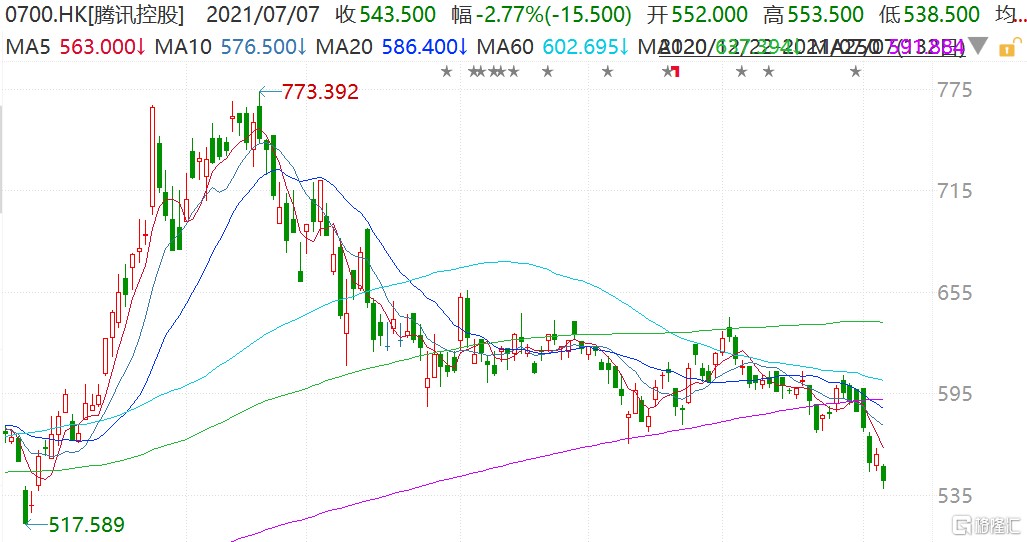1027x542 pixels.
Task: Click the stock name 0700.HK[腾讯控股]
Action: click(x=95, y=14)
